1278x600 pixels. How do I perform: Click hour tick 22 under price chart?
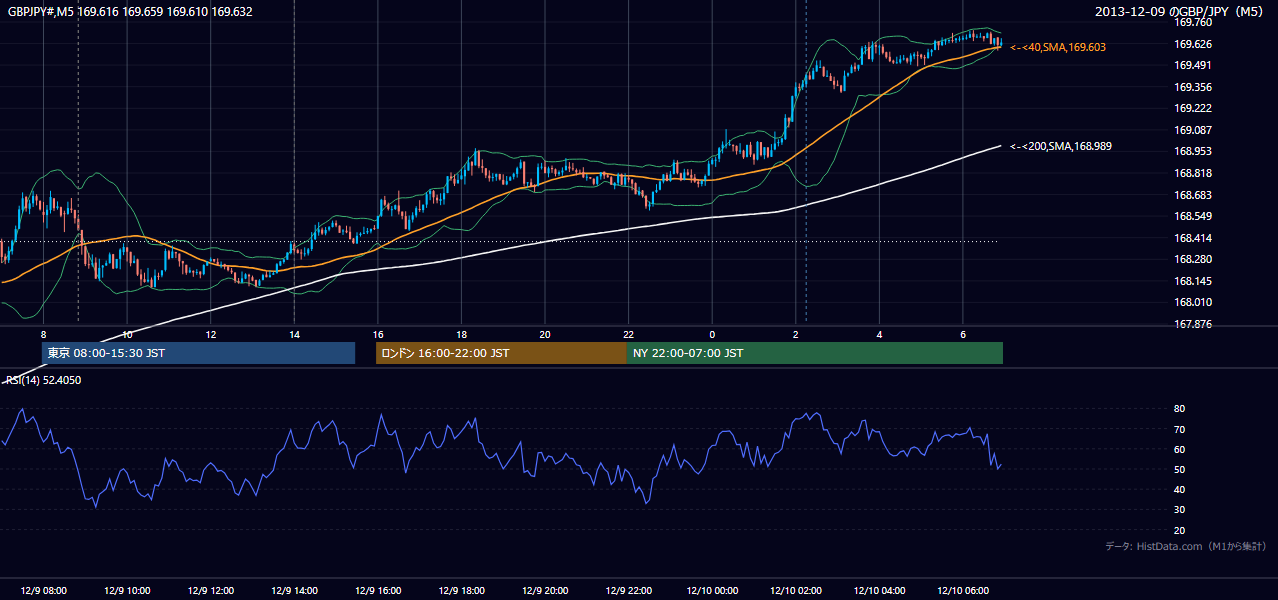point(629,334)
